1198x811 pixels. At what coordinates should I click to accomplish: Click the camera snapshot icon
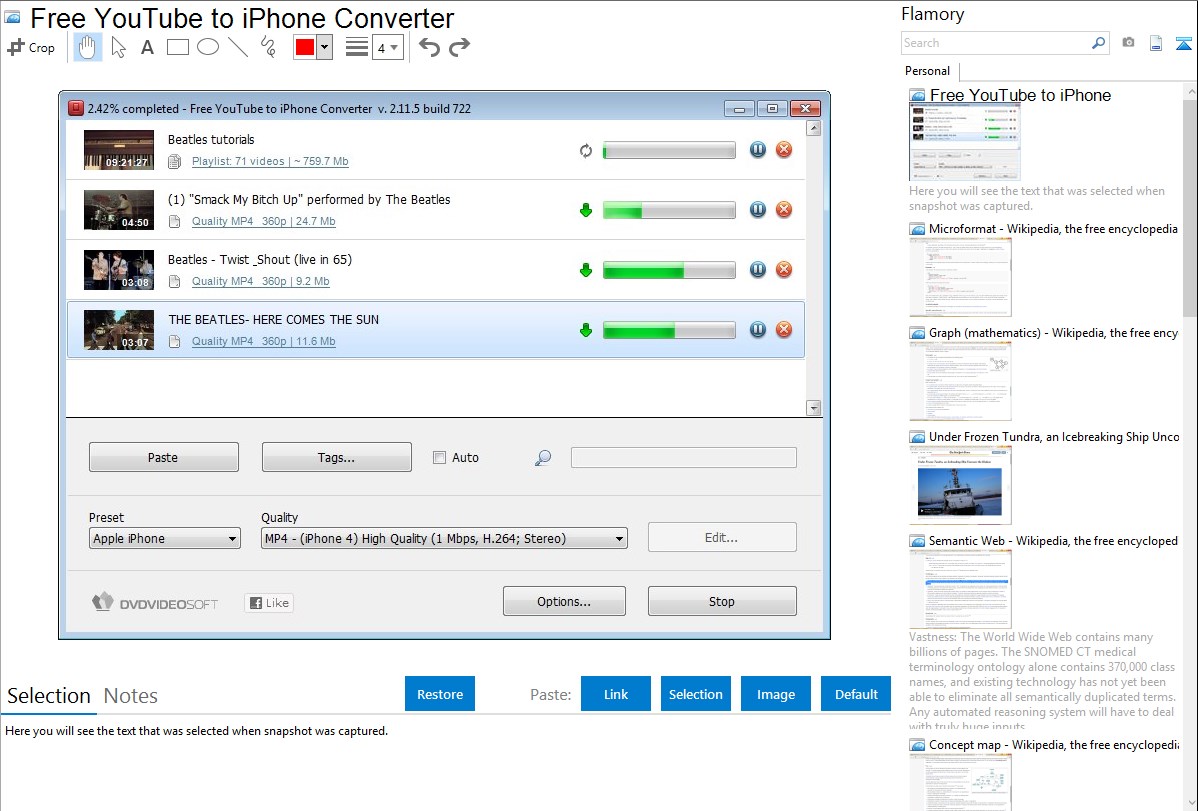tap(1128, 43)
